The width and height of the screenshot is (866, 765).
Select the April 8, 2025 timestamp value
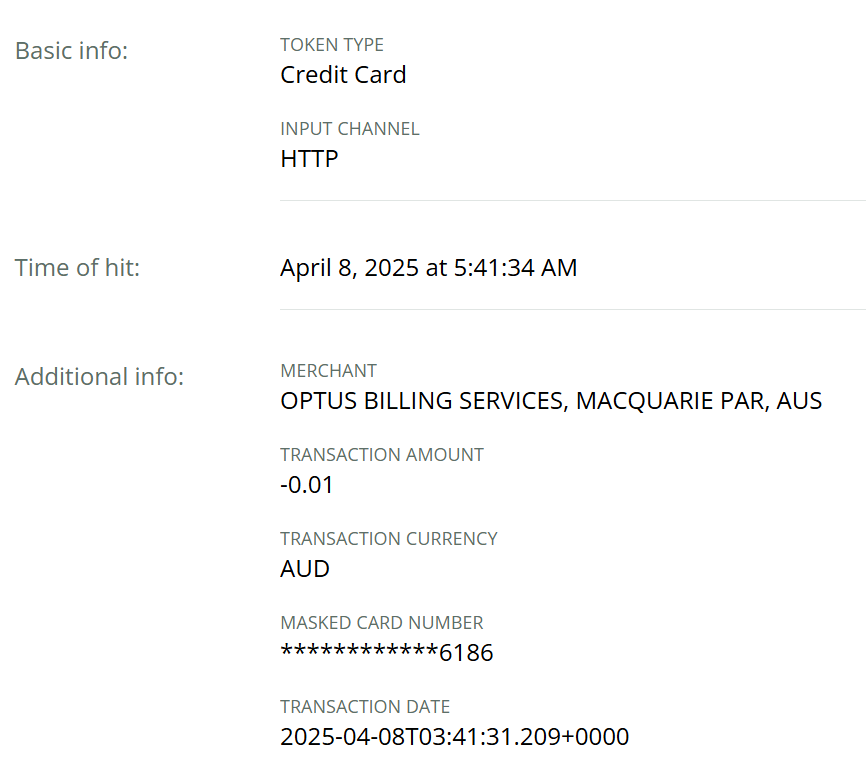428,268
